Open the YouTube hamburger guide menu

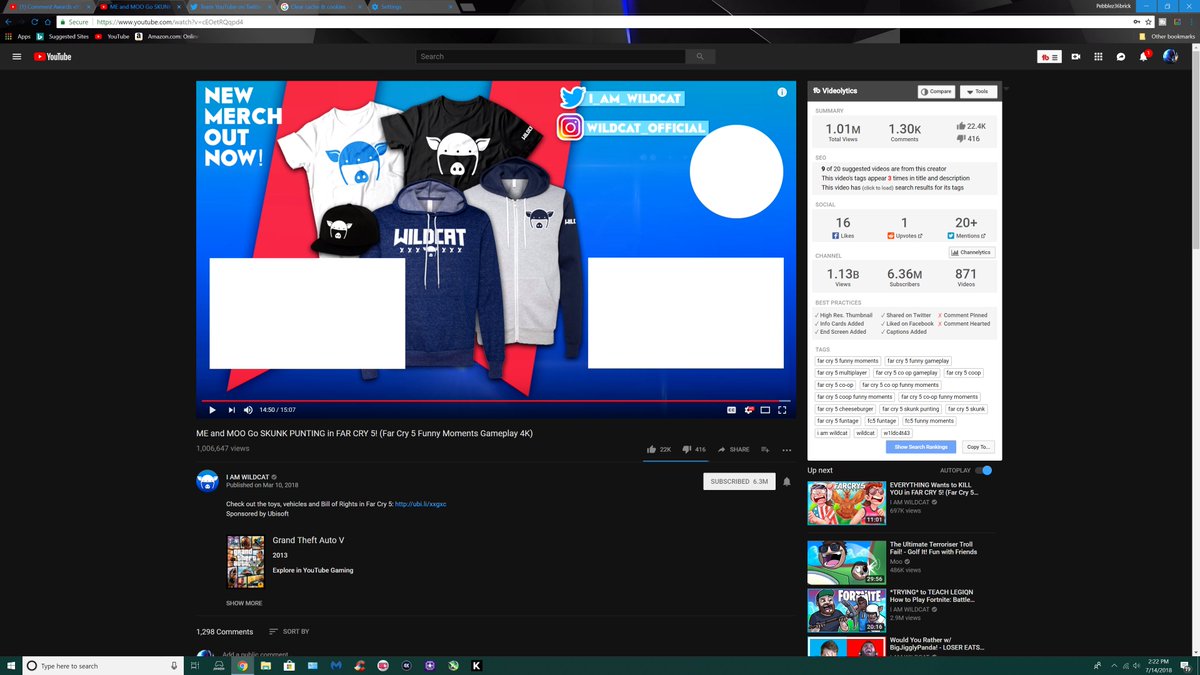point(17,57)
